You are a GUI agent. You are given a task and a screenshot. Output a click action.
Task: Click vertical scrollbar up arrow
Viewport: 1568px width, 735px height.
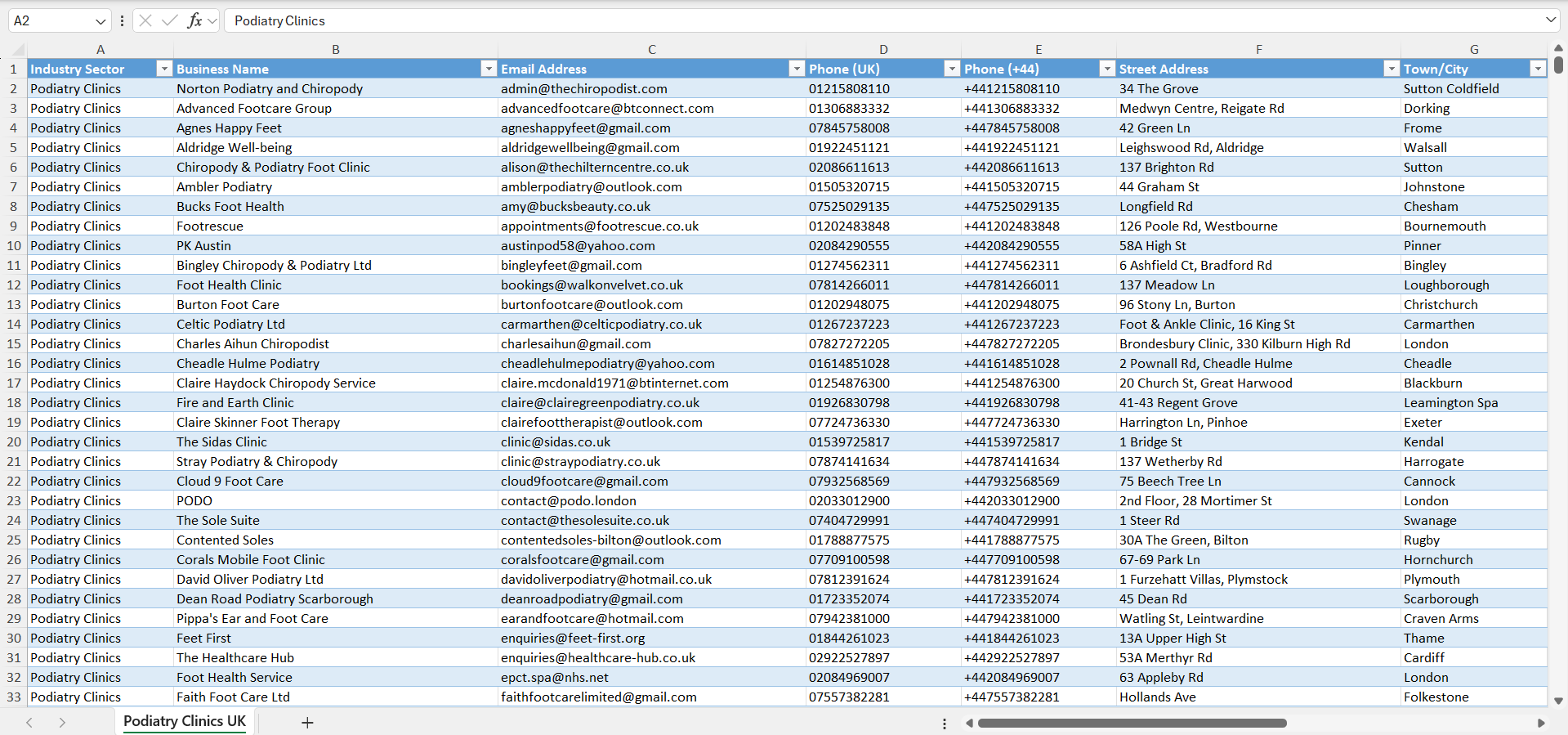(x=1558, y=48)
